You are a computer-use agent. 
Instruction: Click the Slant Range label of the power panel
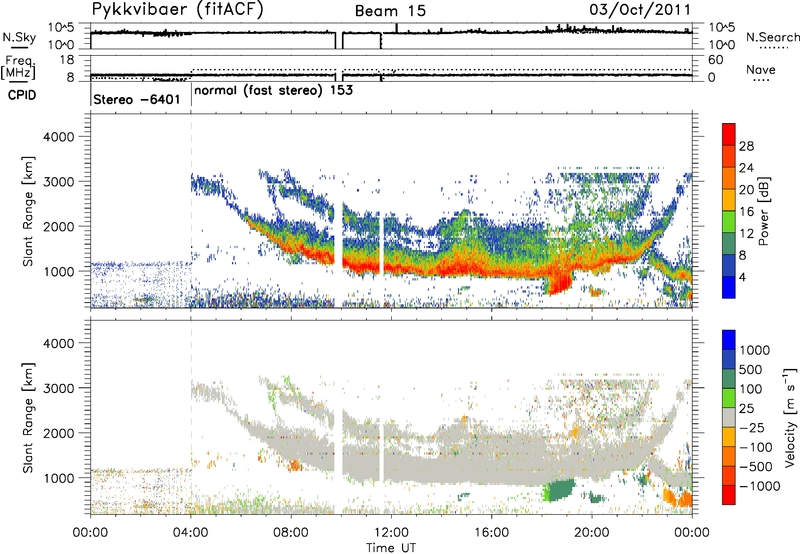(28, 211)
